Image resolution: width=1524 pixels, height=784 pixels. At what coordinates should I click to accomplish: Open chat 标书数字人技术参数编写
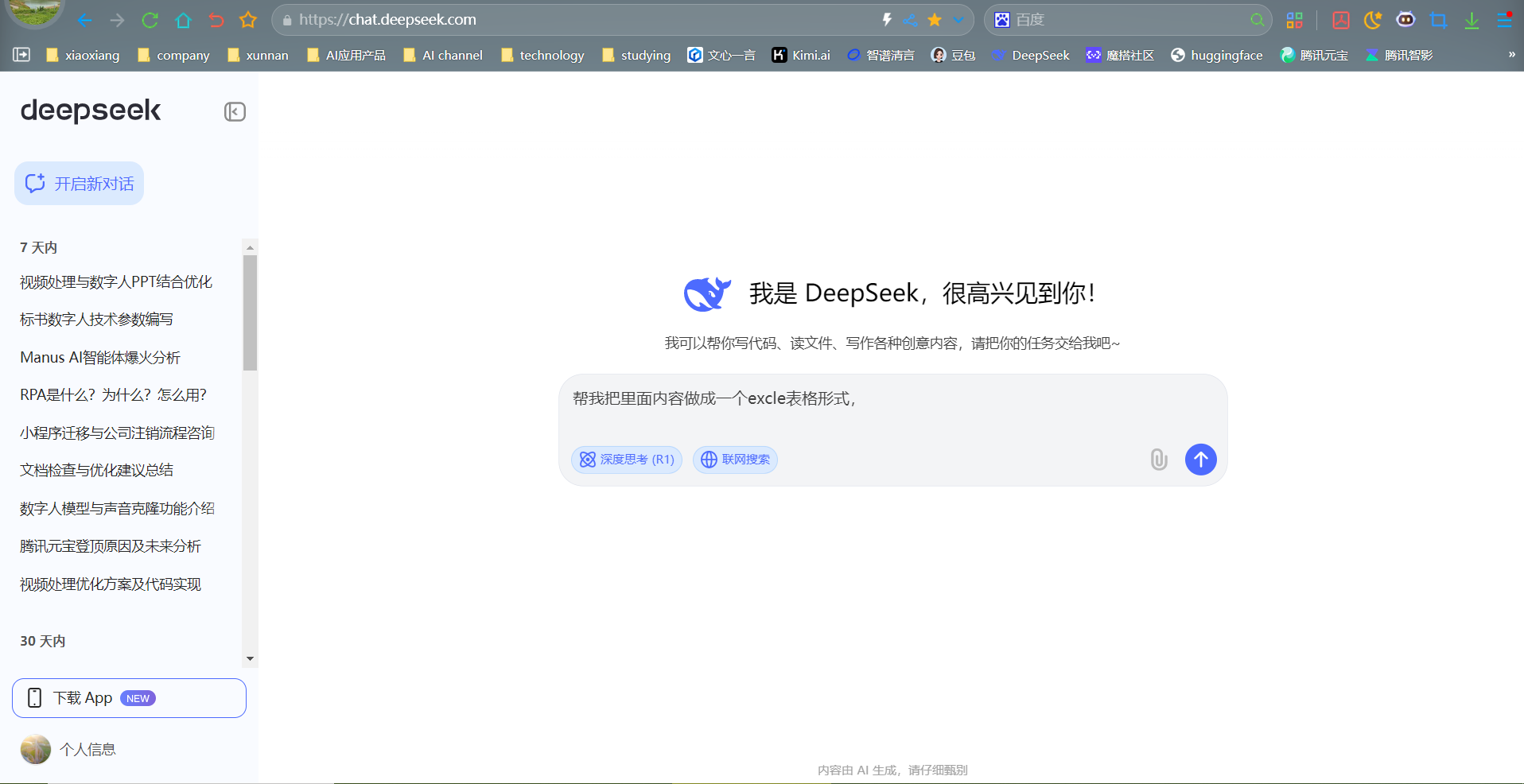pos(96,319)
